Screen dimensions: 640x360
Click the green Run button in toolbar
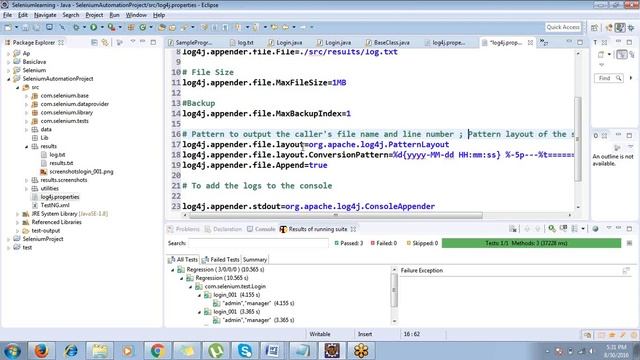click(x=93, y=27)
